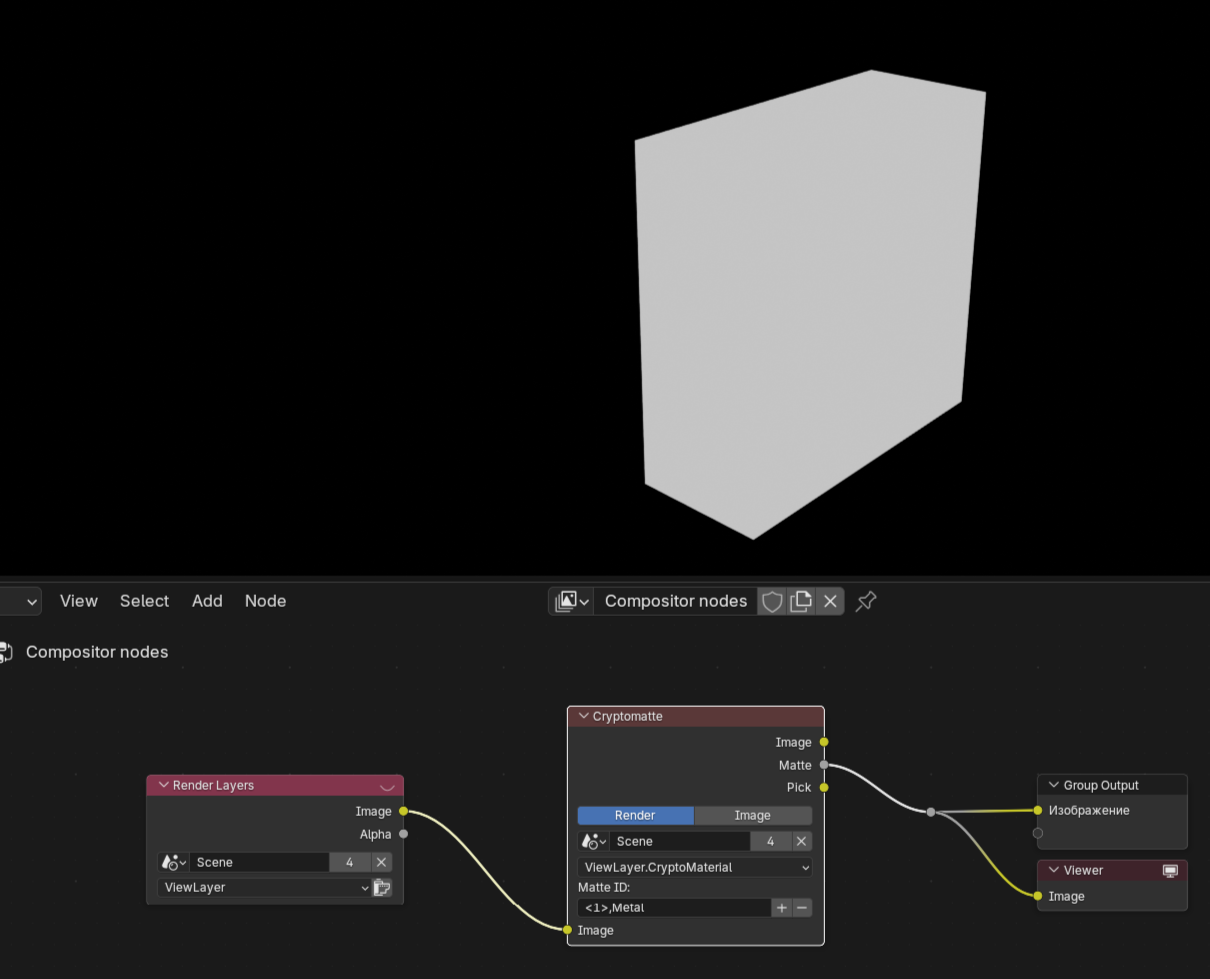The image size is (1210, 979).
Task: Open the Select menu
Action: click(144, 601)
